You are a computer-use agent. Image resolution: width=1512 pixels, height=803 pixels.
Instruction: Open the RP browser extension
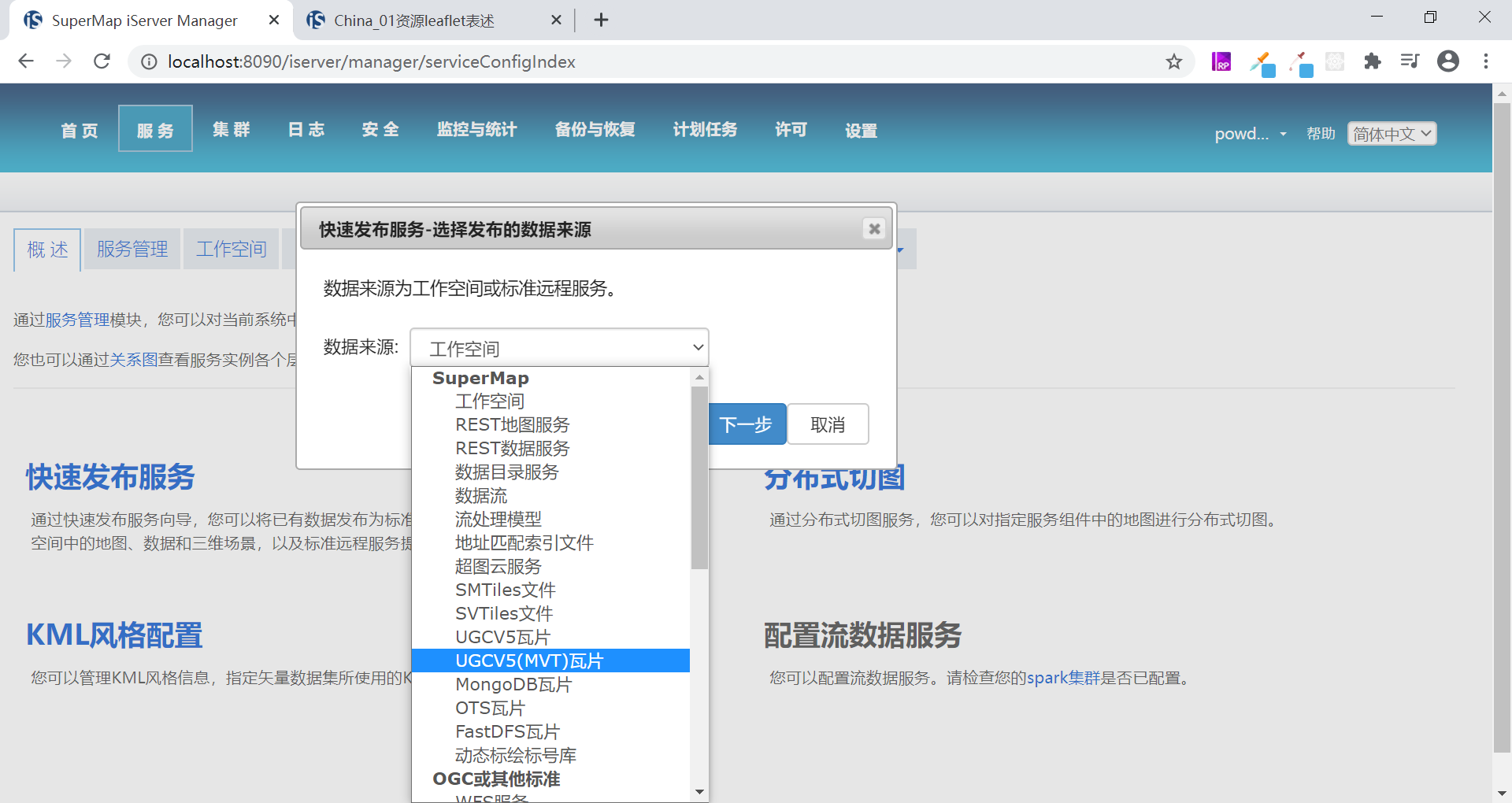click(1221, 61)
